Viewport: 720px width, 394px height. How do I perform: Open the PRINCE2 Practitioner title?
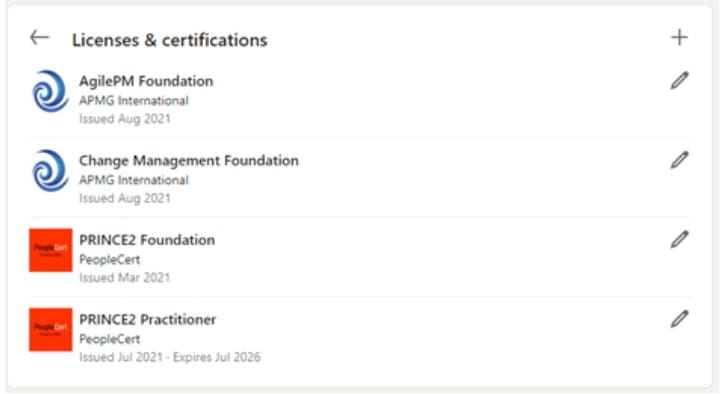pyautogui.click(x=147, y=320)
